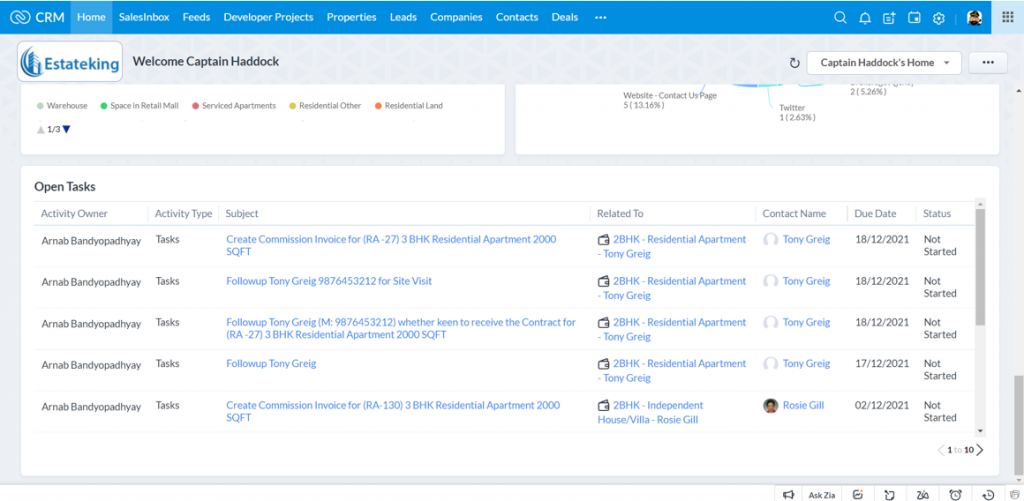Click the Related To column header
The width and height of the screenshot is (1024, 501).
pyautogui.click(x=620, y=214)
